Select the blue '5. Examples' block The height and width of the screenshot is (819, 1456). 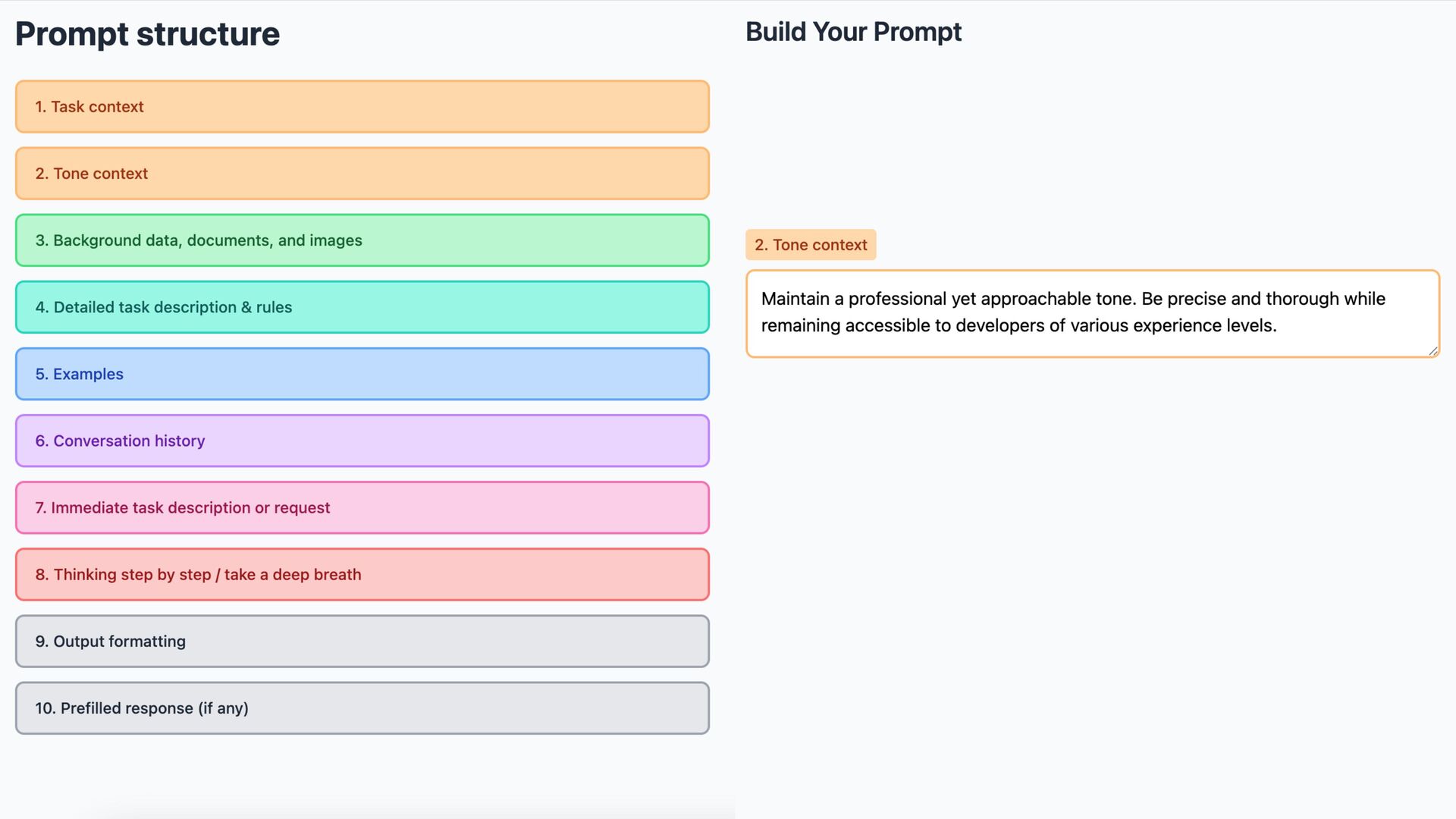click(x=362, y=374)
